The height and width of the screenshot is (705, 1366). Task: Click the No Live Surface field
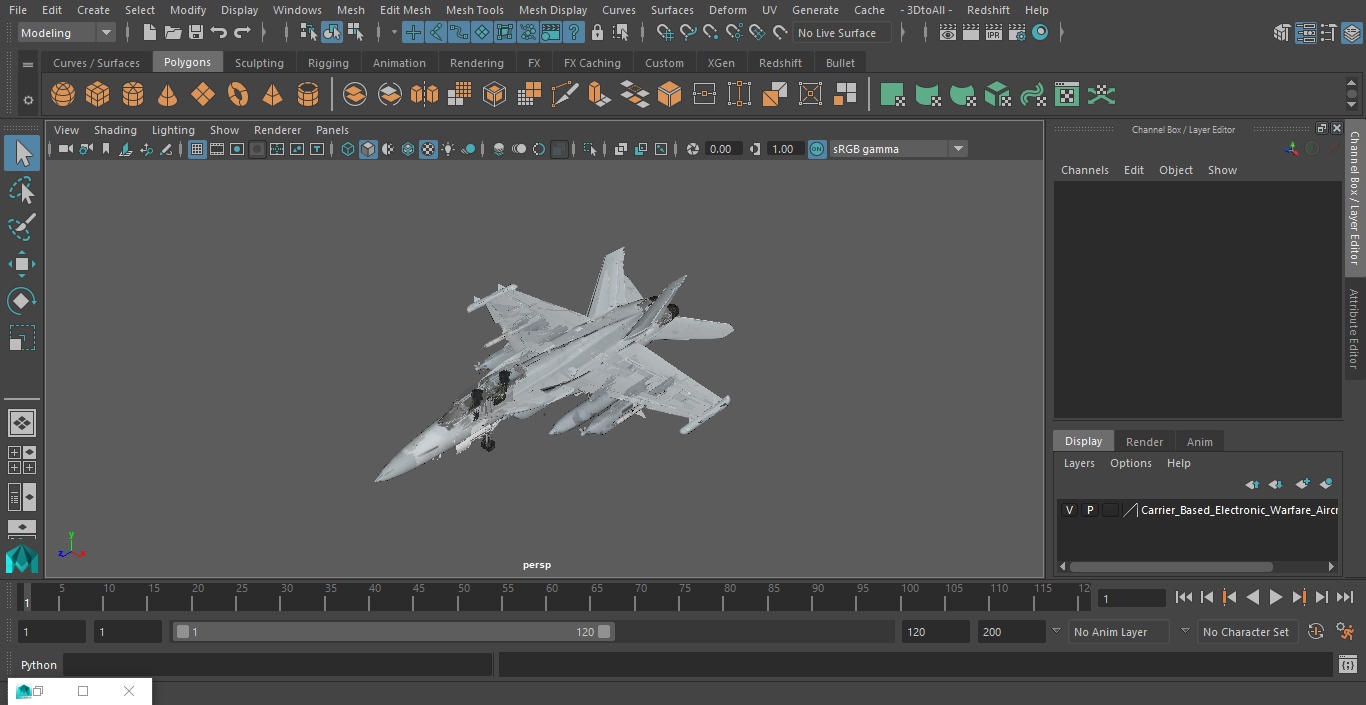point(841,33)
